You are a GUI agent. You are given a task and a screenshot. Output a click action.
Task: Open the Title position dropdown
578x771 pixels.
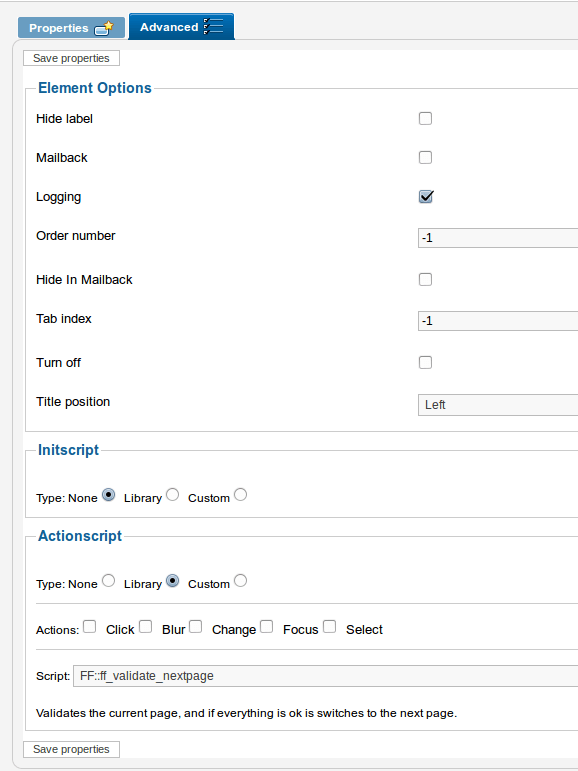click(x=498, y=405)
